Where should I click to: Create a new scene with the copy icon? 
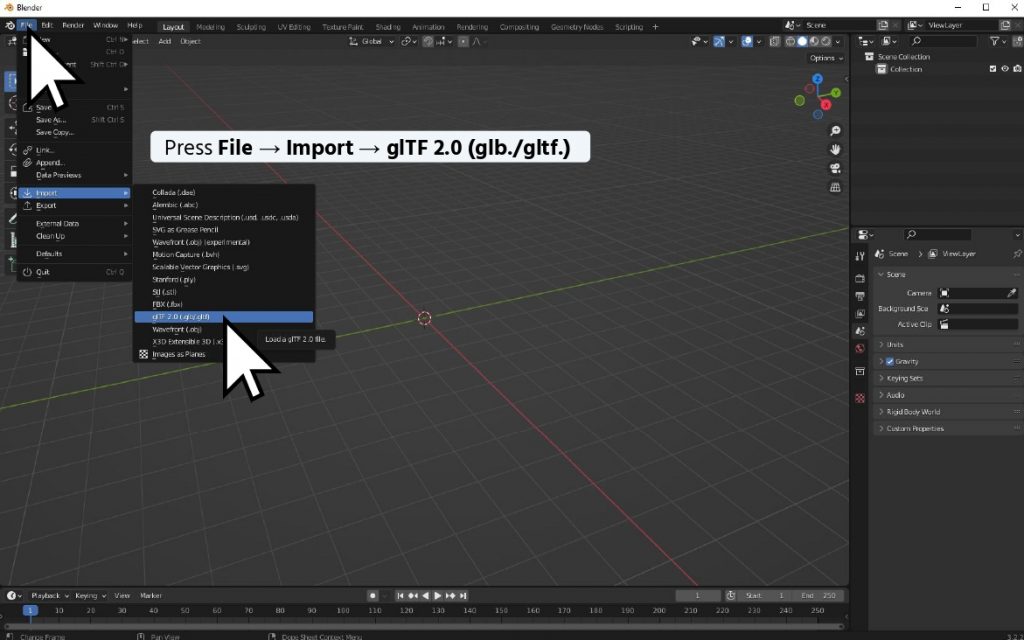[883, 25]
